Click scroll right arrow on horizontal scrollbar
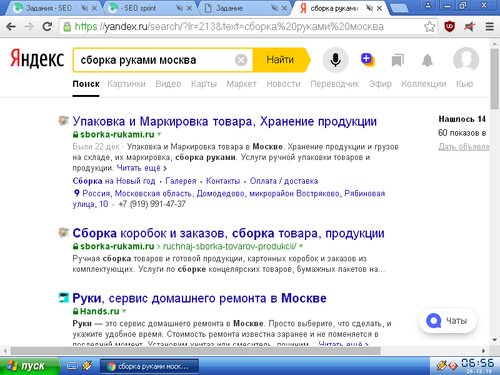Screen dimensions: 500x375 (484, 351)
